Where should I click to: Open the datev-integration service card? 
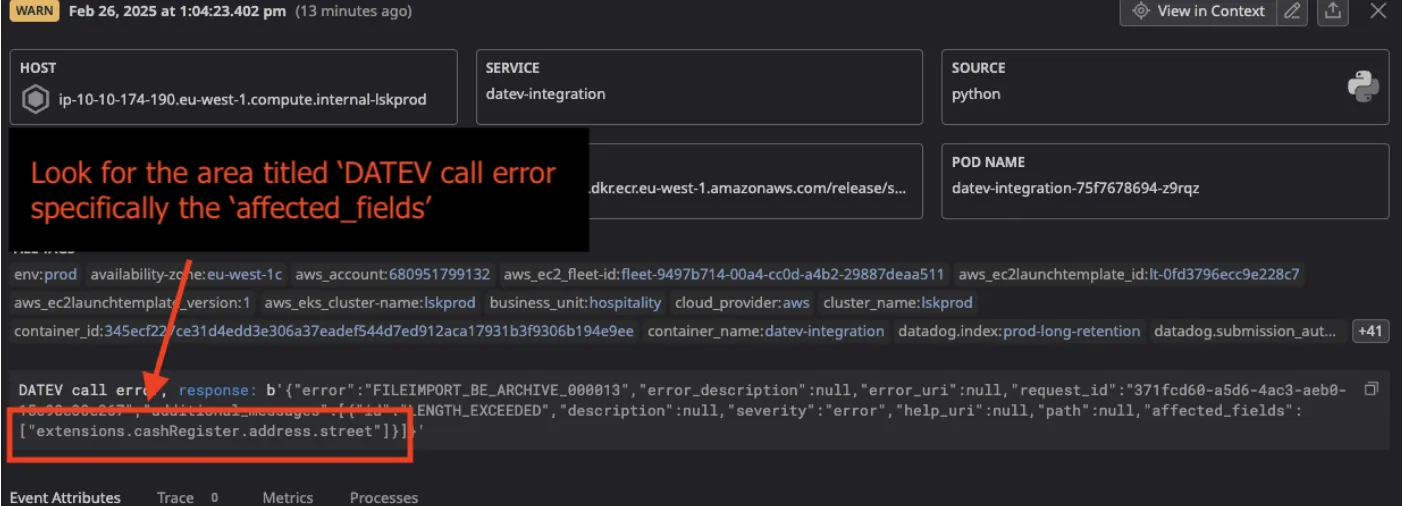698,87
